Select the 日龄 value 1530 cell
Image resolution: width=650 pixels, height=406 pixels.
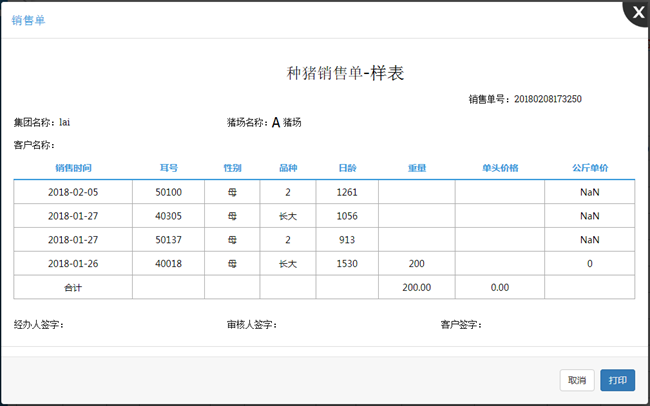pos(347,263)
